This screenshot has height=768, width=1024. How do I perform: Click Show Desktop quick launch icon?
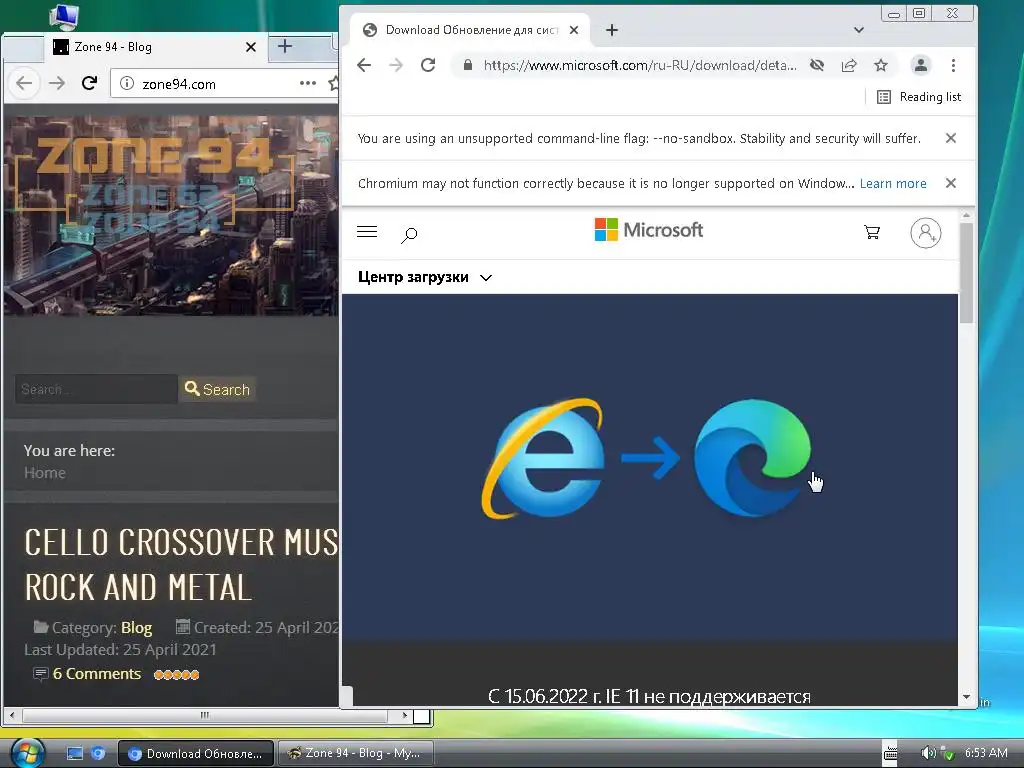(x=74, y=754)
